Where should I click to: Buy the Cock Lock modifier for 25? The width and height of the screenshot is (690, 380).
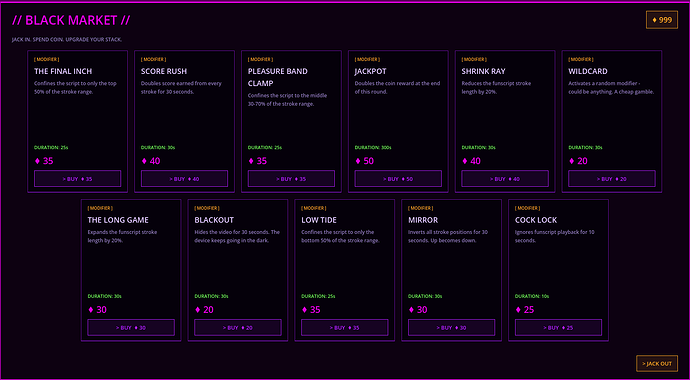coord(558,327)
